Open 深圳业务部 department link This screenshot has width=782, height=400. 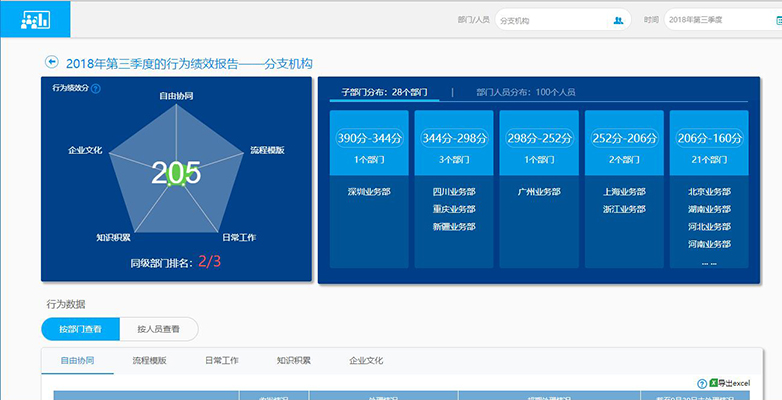pyautogui.click(x=367, y=191)
